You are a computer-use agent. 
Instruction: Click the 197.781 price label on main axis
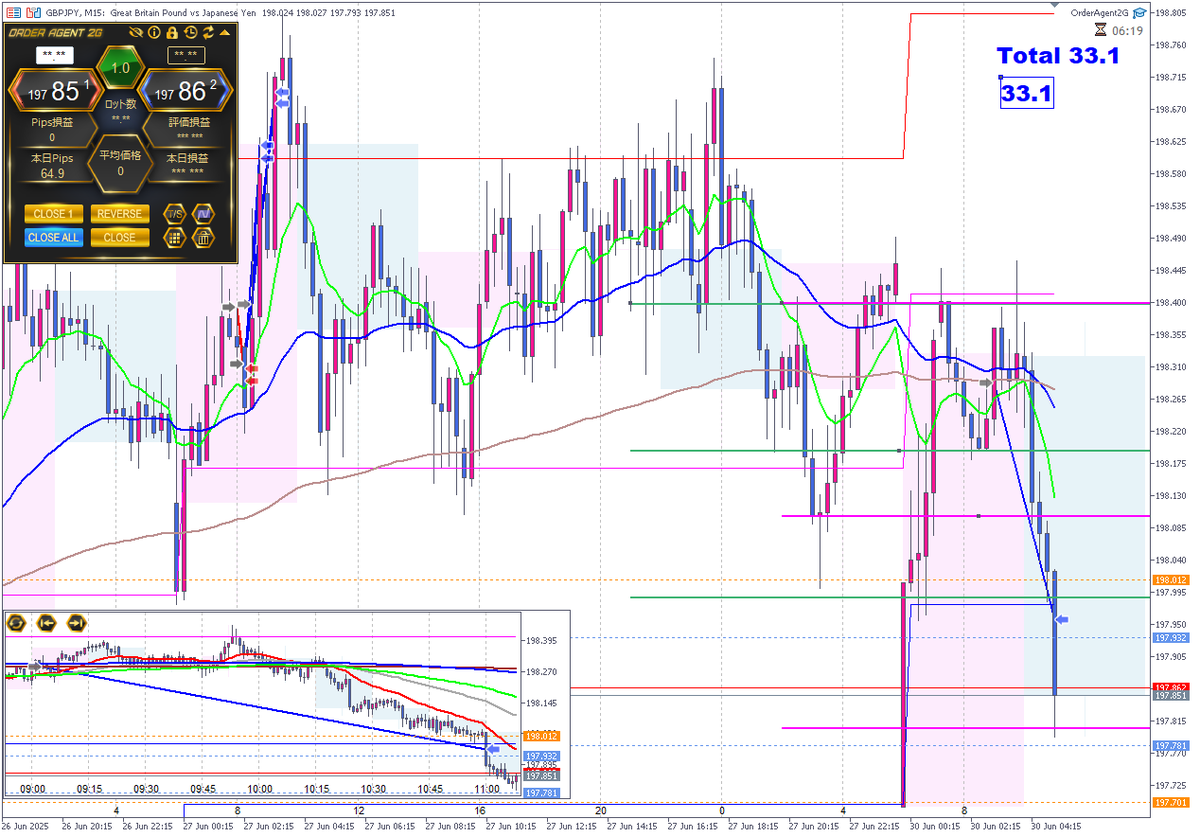(1169, 746)
